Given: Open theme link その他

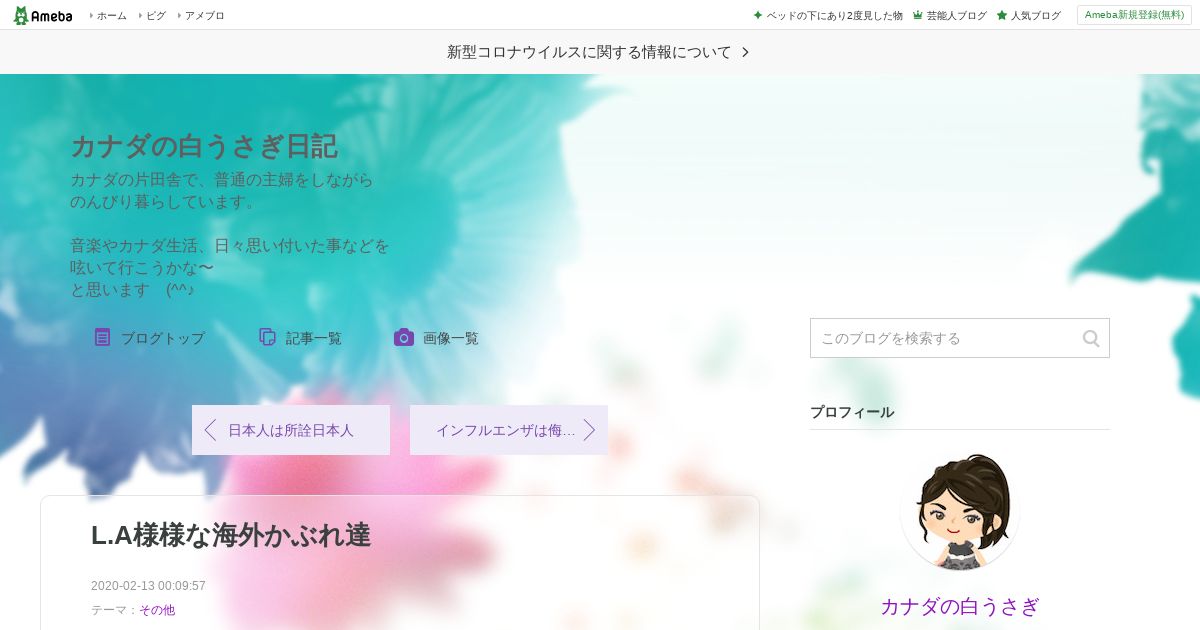Looking at the screenshot, I should click(157, 610).
